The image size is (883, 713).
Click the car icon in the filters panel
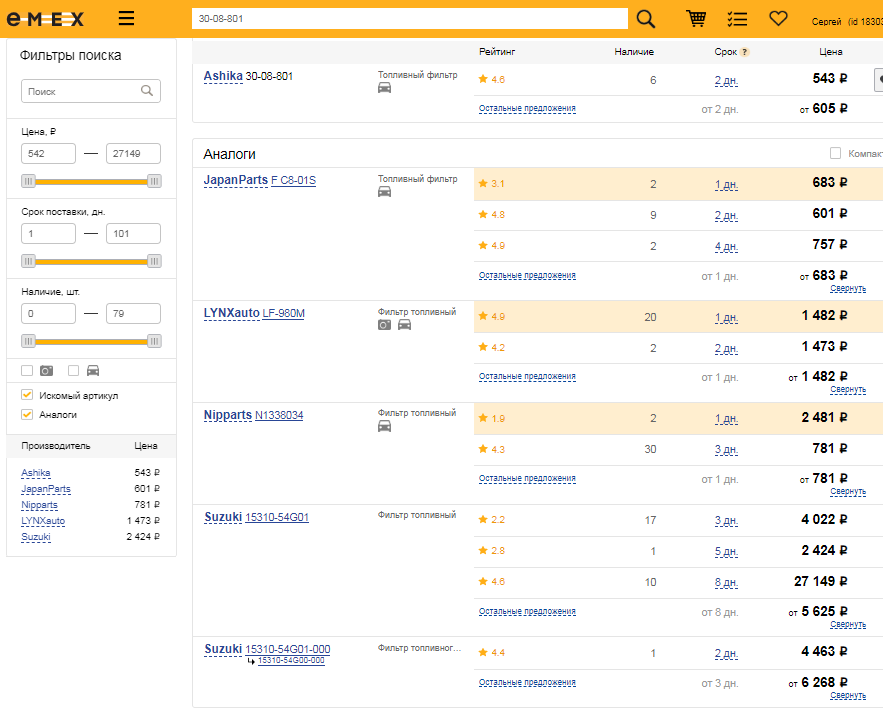coord(93,371)
